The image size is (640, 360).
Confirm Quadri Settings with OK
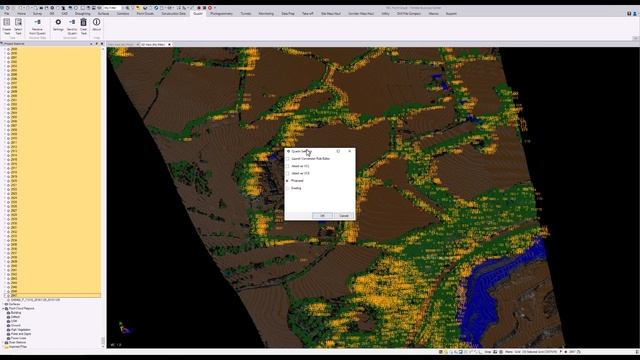tap(322, 216)
